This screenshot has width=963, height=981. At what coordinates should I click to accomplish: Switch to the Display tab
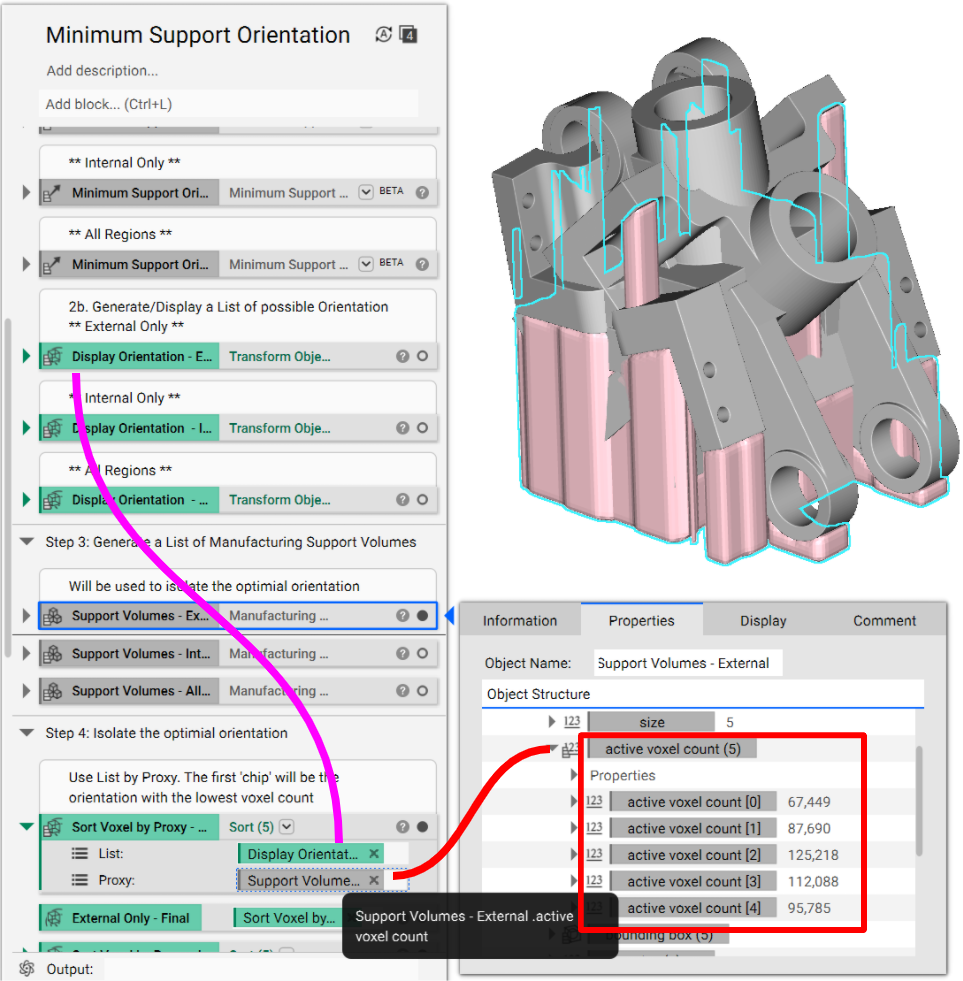[763, 621]
